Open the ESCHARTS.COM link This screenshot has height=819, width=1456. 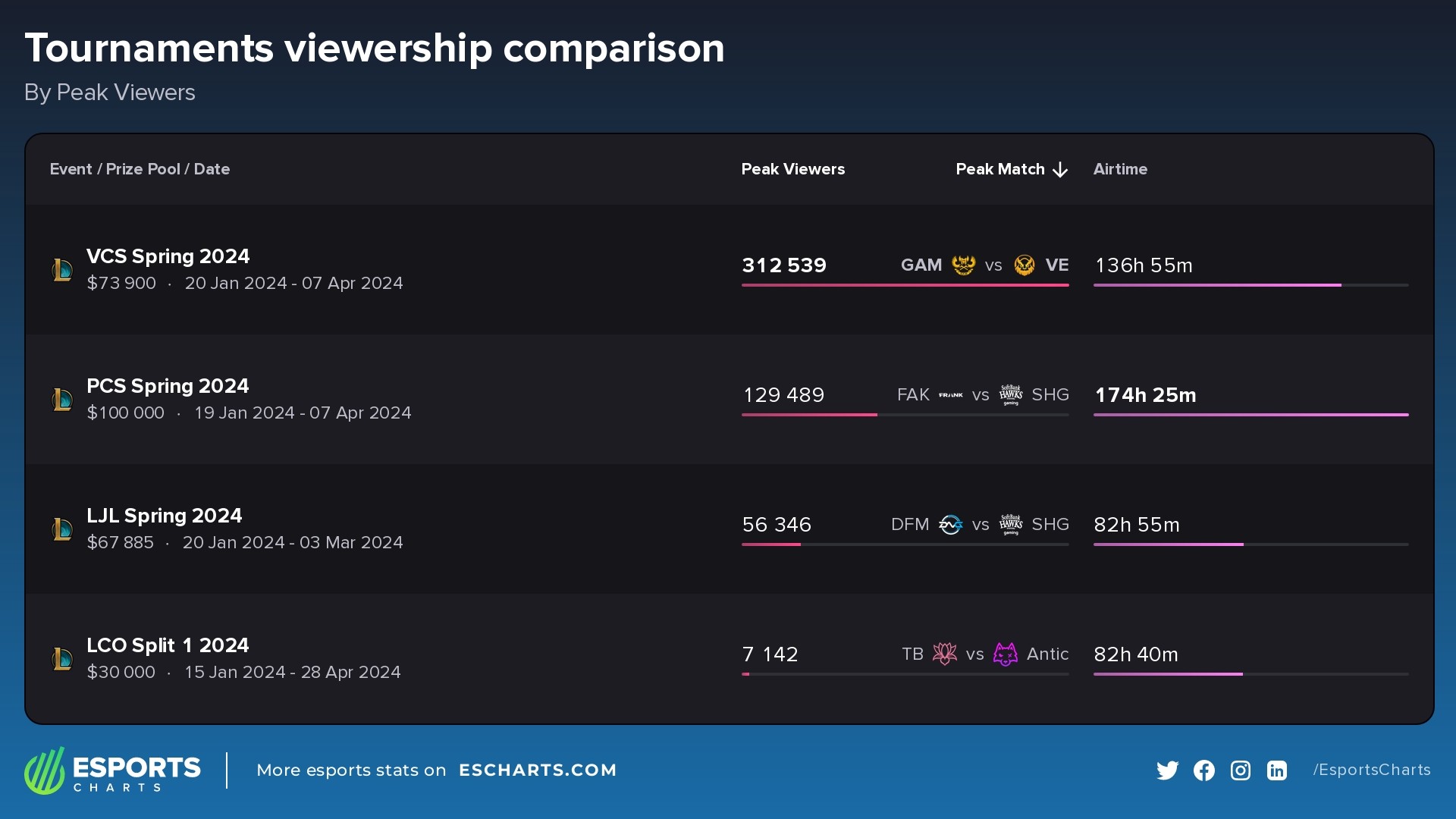pos(538,770)
